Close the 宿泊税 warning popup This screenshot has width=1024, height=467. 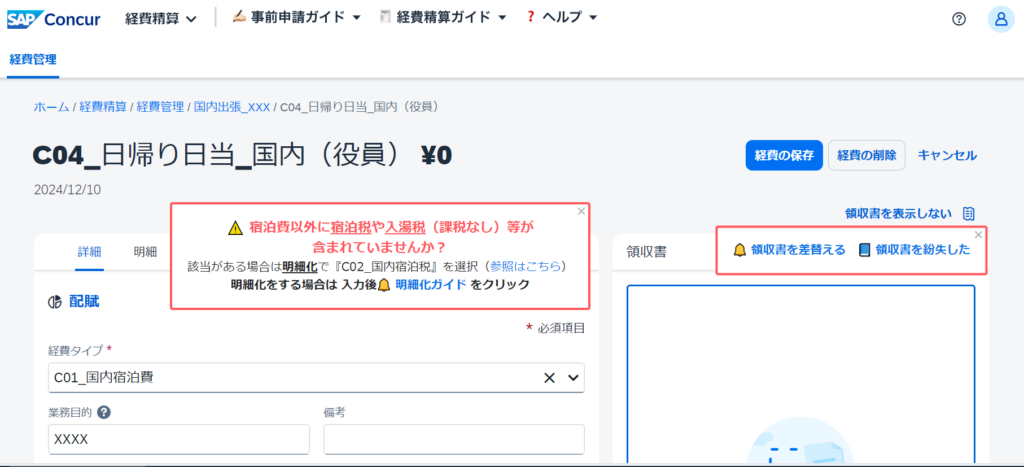[581, 211]
